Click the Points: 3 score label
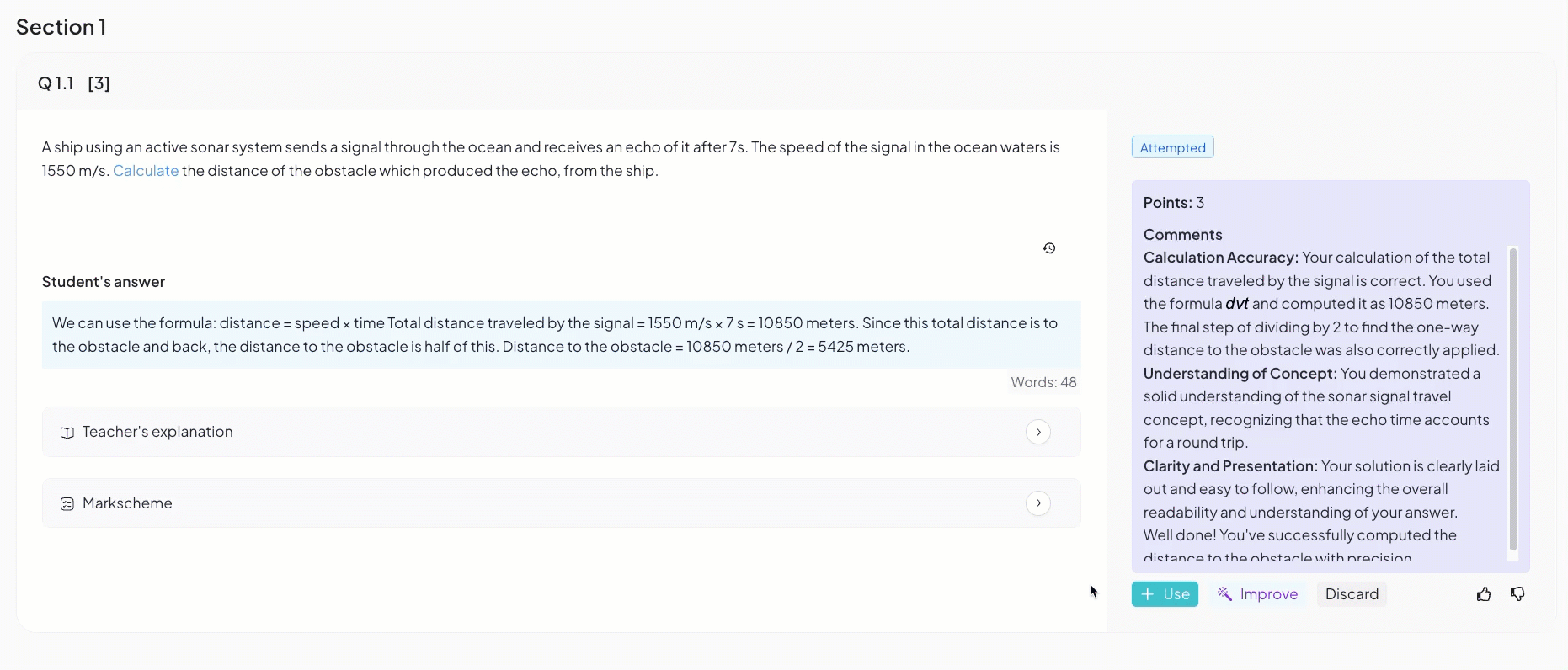This screenshot has height=670, width=1568. pyautogui.click(x=1173, y=203)
